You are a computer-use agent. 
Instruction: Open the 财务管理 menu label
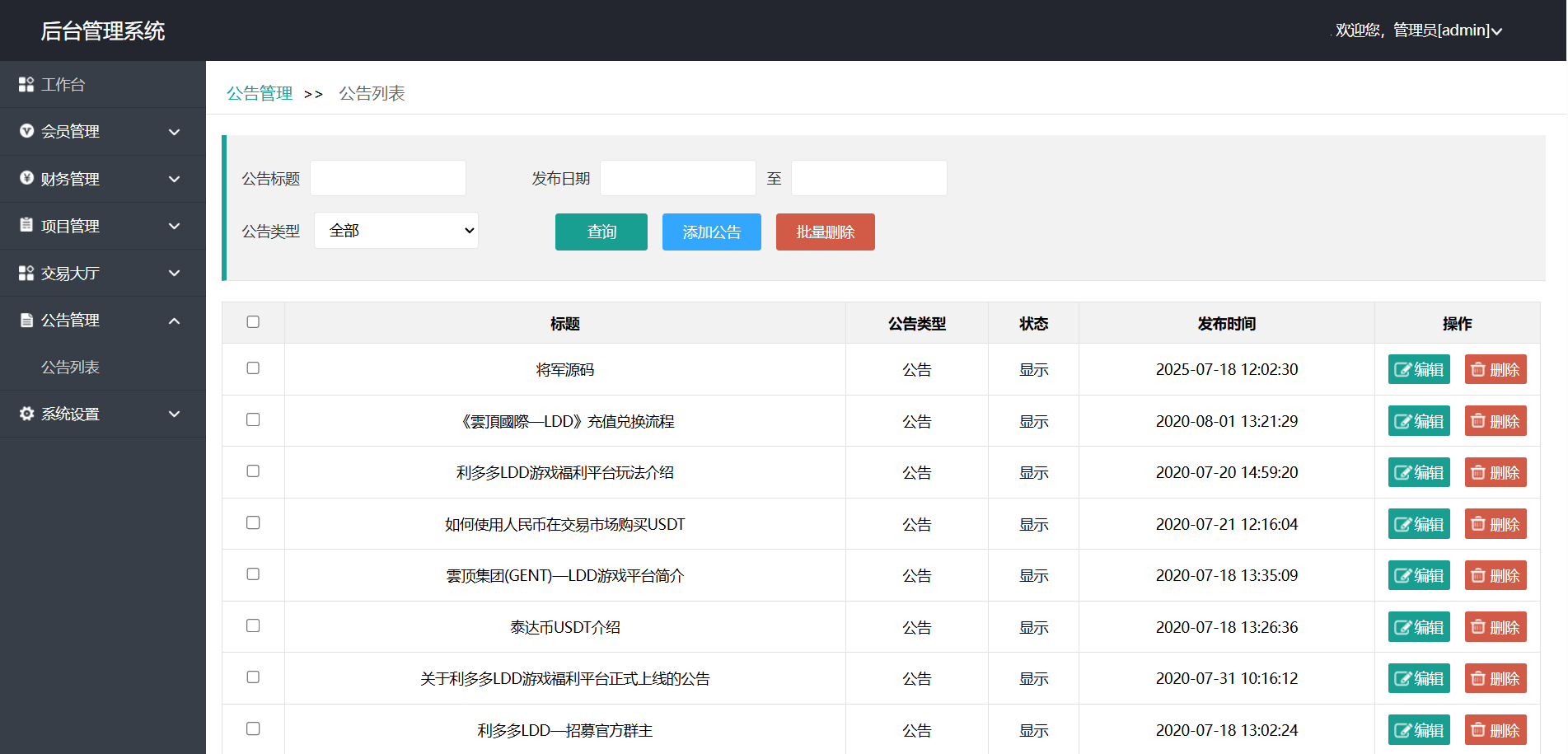coord(70,179)
